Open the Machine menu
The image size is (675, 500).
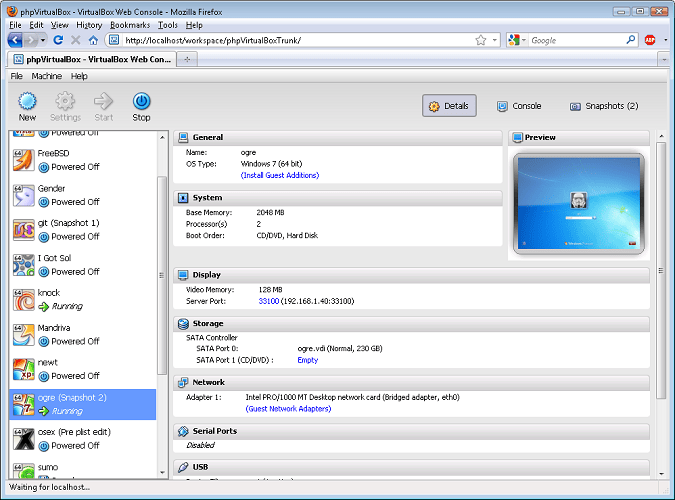click(x=46, y=76)
